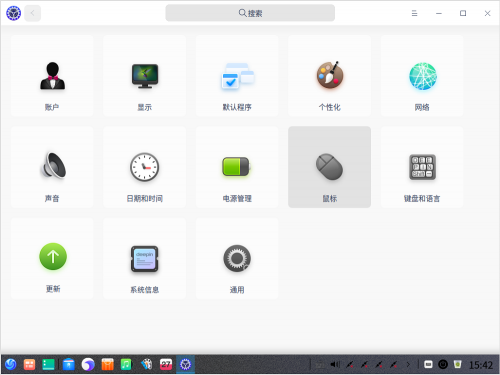
Task: Open the 通用 (General) settings module
Action: [237, 258]
